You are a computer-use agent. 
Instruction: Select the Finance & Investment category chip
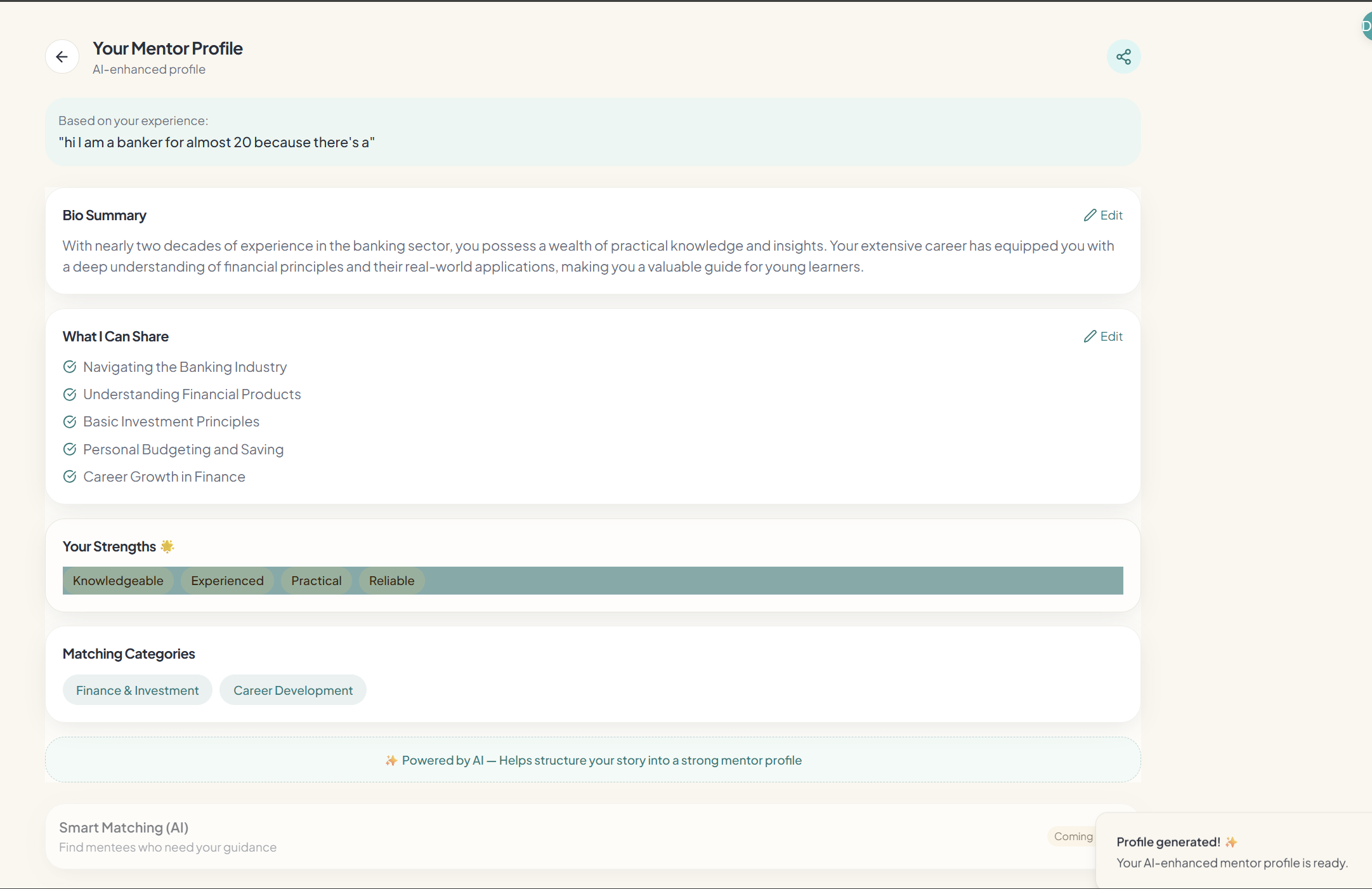coord(137,690)
